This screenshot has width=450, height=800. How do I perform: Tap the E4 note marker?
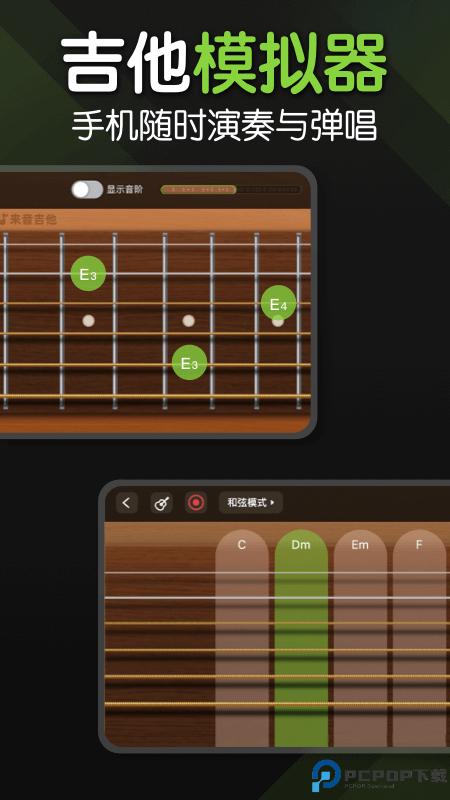(x=278, y=303)
